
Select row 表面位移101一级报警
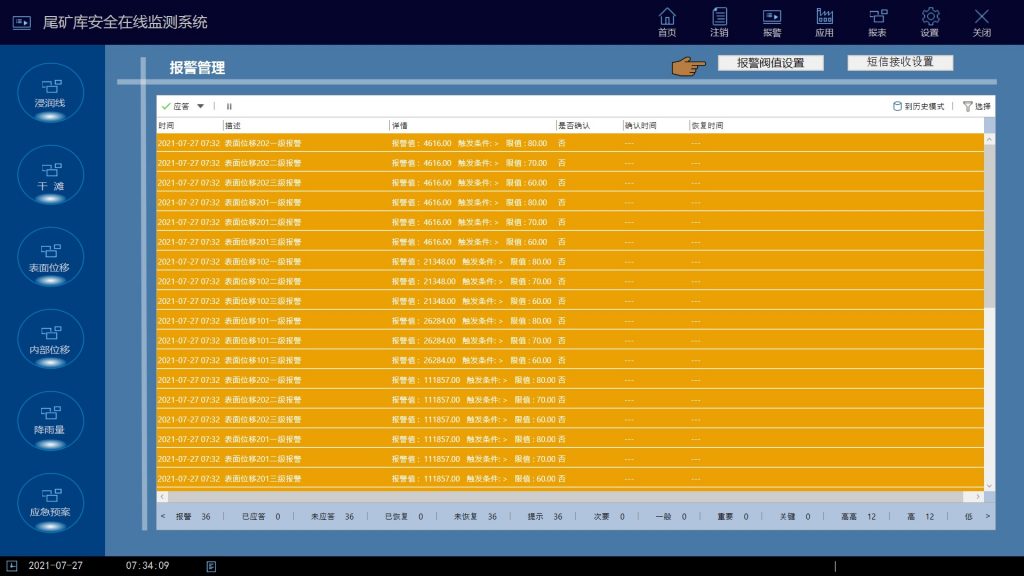570,321
